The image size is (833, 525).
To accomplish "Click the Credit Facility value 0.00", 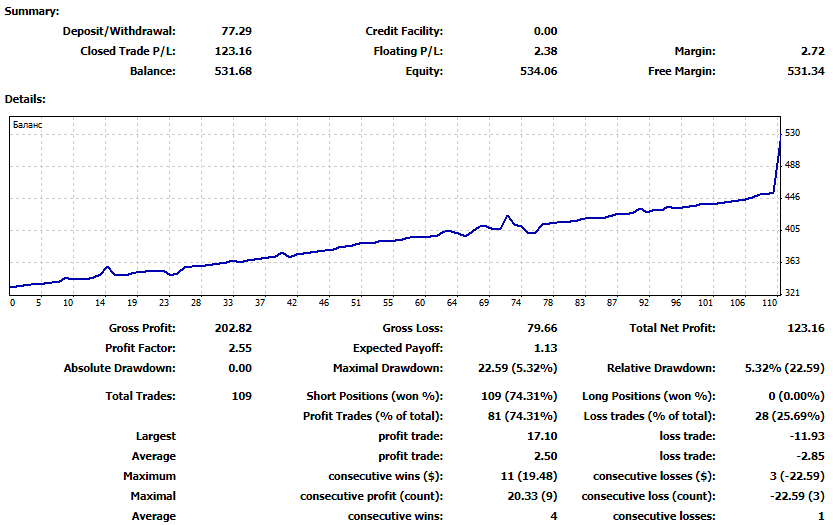I will coord(546,31).
